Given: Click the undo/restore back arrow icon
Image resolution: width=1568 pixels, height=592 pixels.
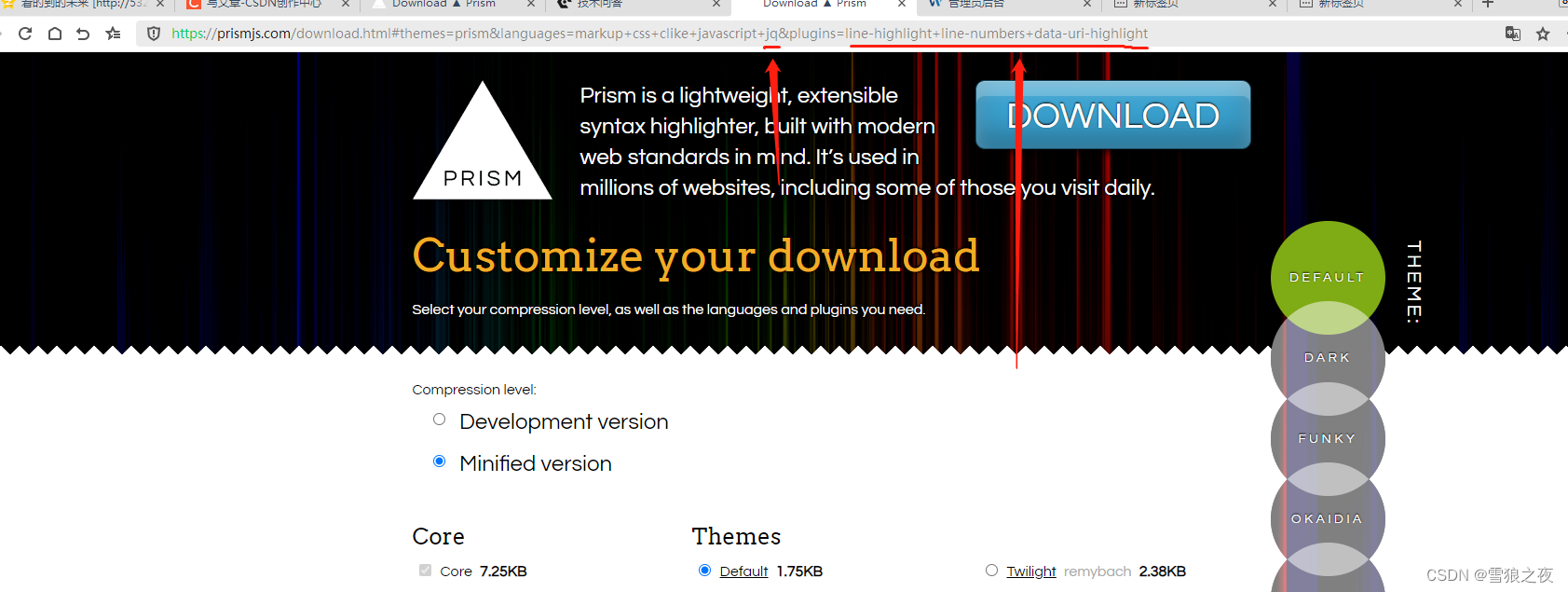Looking at the screenshot, I should tap(83, 34).
